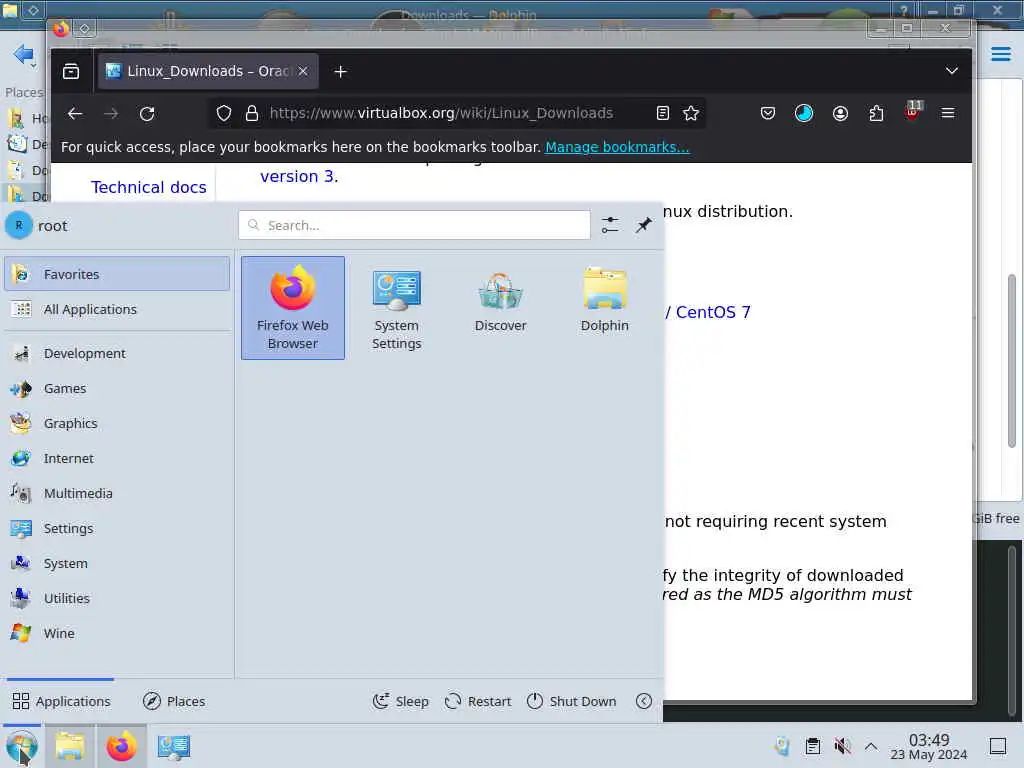This screenshot has width=1024, height=768.
Task: Save page to Pocket
Action: (x=768, y=113)
